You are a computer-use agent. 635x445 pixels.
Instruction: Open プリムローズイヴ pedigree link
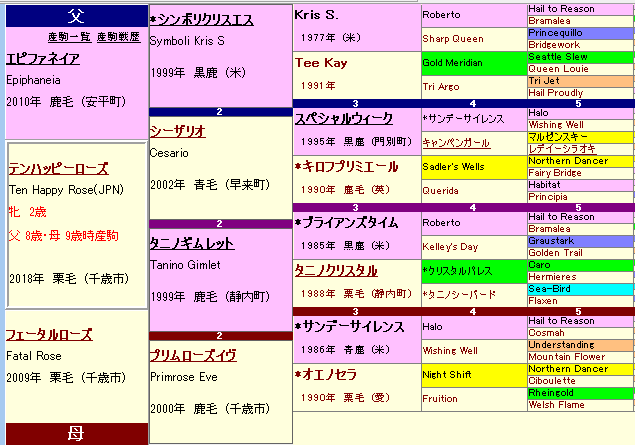tap(193, 356)
